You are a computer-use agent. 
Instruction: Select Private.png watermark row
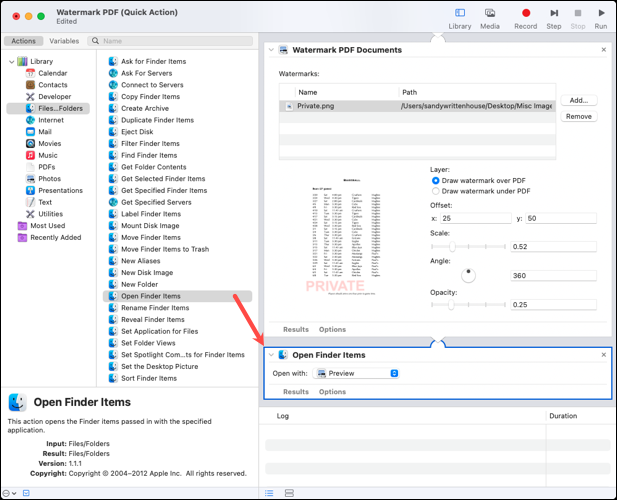417,106
